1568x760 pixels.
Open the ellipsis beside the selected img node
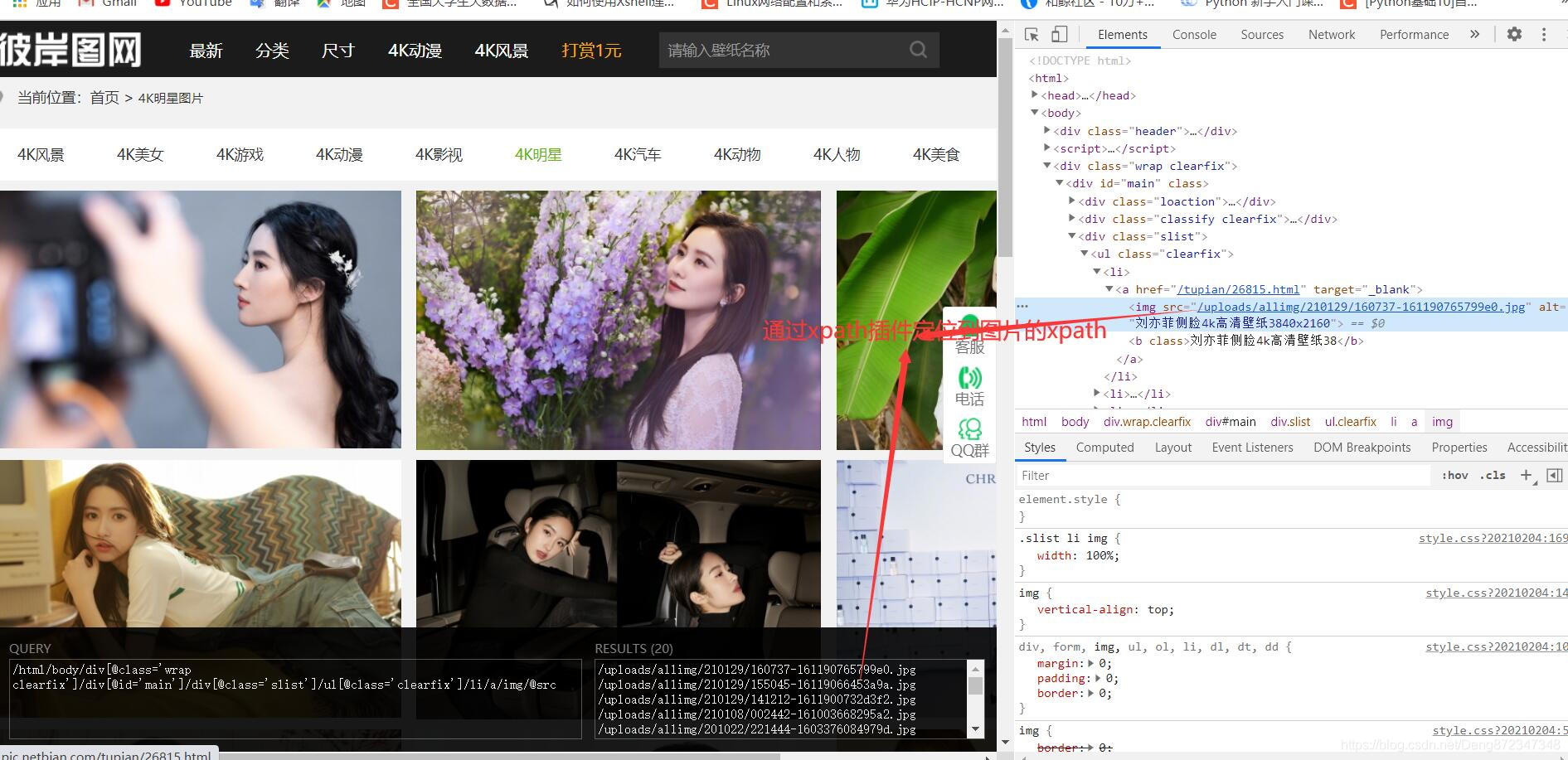point(1022,306)
